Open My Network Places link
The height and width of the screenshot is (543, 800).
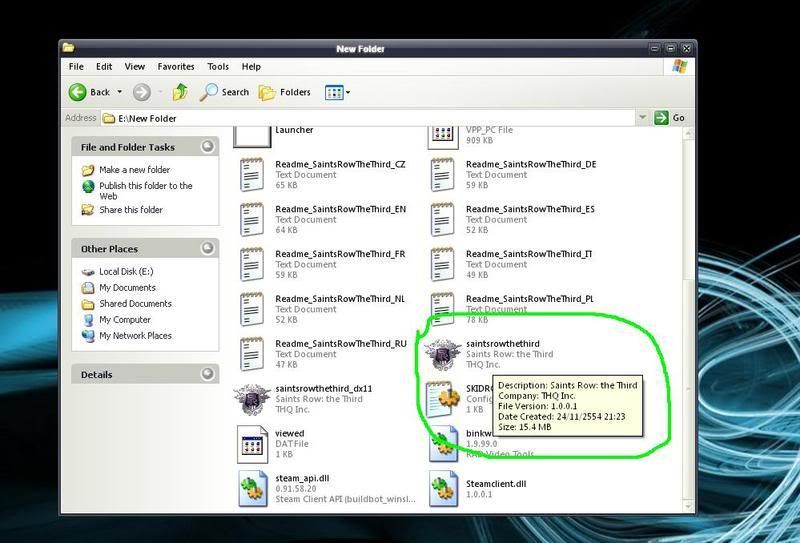coord(135,336)
